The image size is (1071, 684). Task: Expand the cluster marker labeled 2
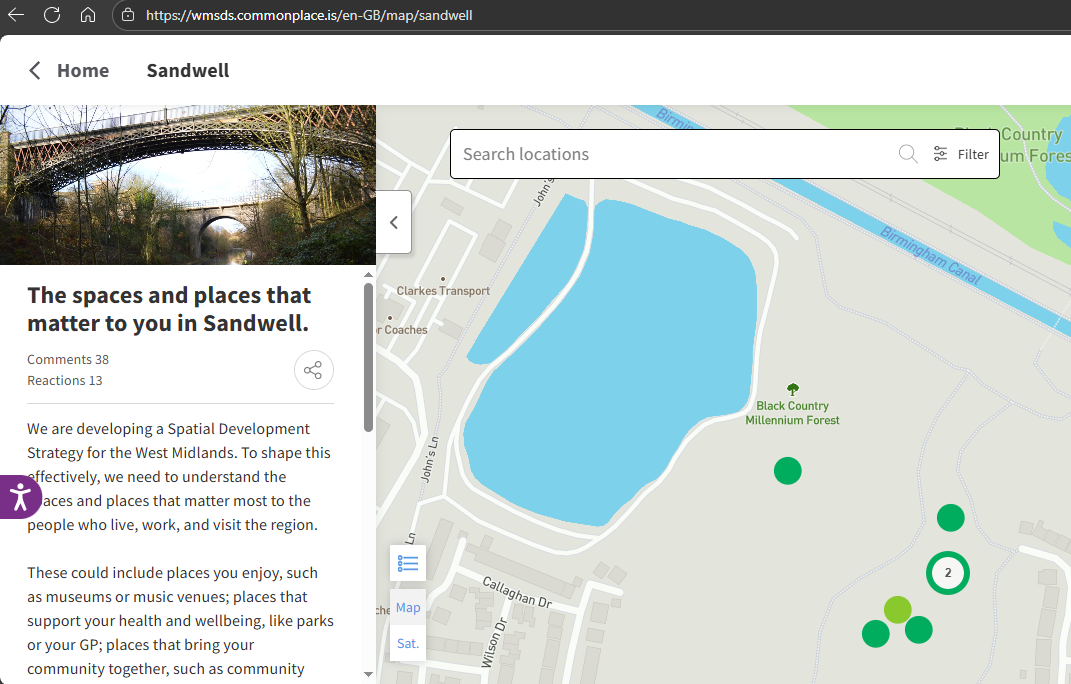coord(948,573)
